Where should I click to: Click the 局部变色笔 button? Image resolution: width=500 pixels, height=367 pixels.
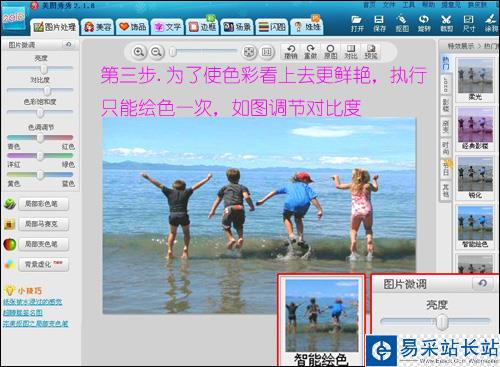(44, 244)
